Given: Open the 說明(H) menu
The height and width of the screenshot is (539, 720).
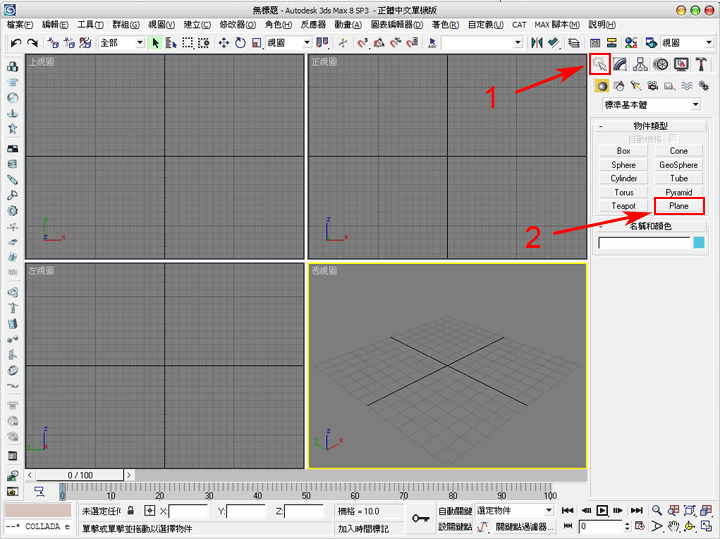Looking at the screenshot, I should pyautogui.click(x=602, y=25).
